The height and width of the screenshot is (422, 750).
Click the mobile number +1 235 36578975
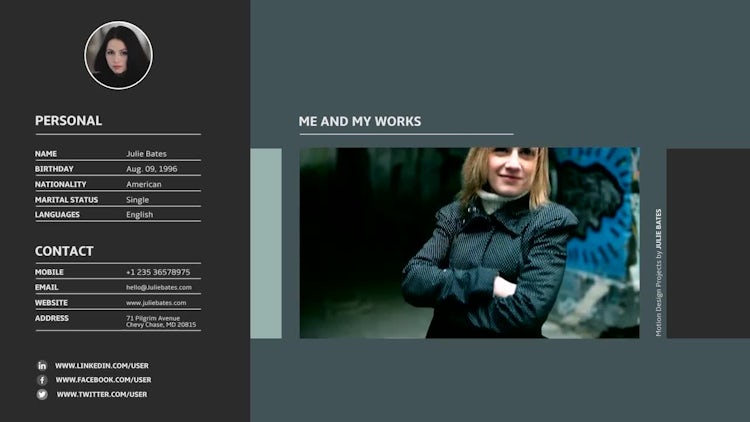(x=158, y=272)
